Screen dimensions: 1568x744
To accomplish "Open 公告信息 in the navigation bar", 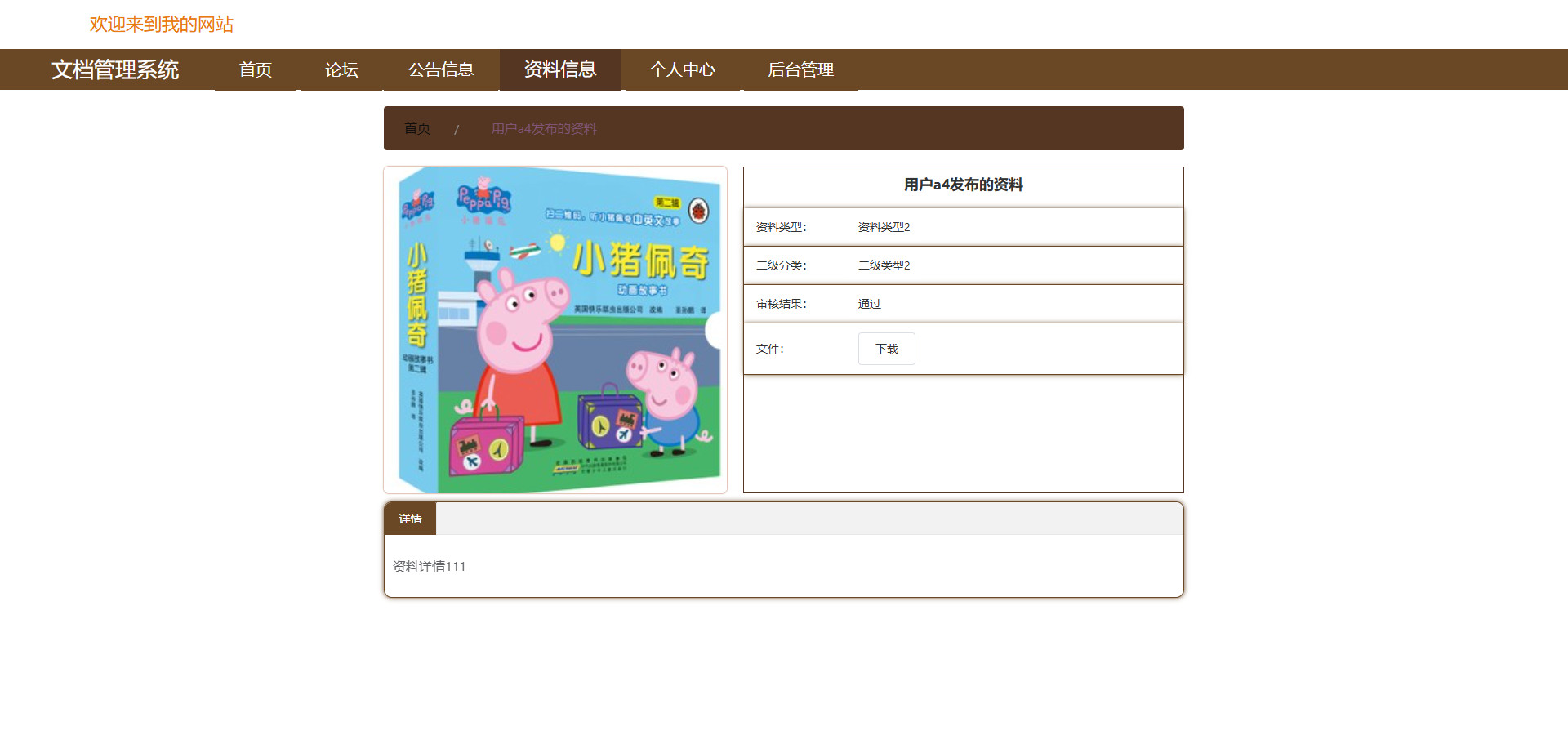I will (x=441, y=69).
